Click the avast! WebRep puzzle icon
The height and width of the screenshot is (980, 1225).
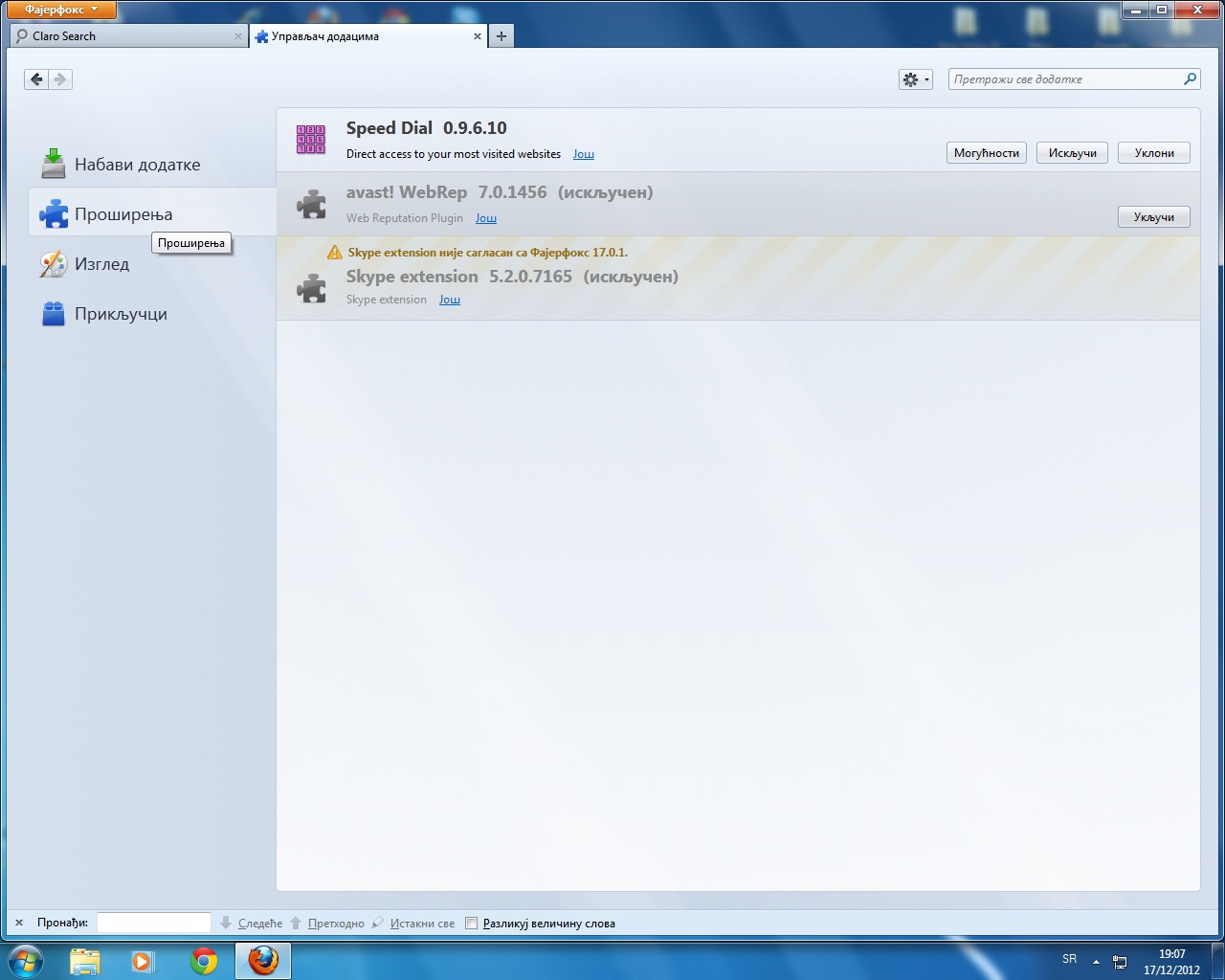click(311, 204)
